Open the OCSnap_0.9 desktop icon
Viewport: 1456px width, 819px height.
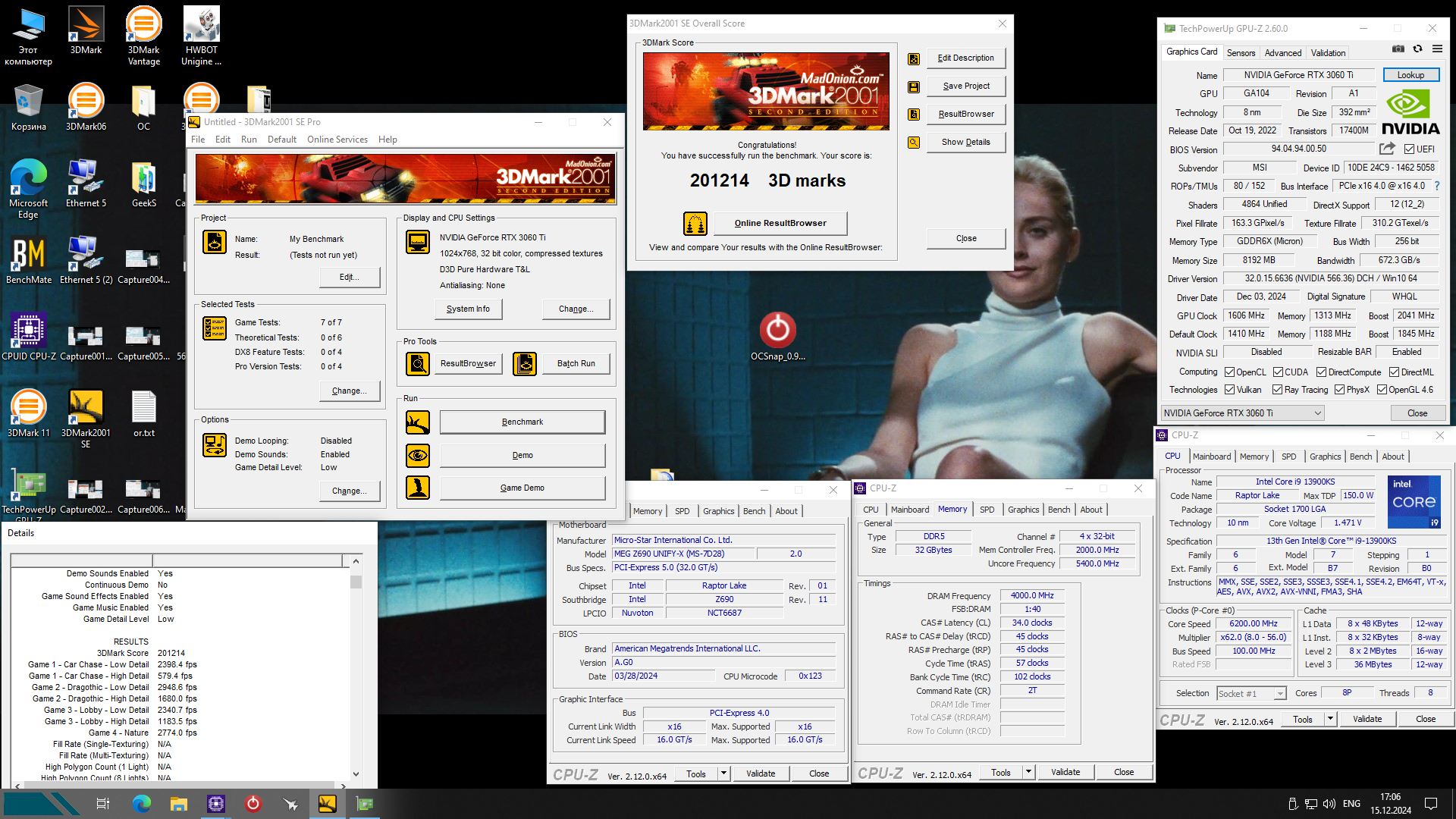(777, 336)
